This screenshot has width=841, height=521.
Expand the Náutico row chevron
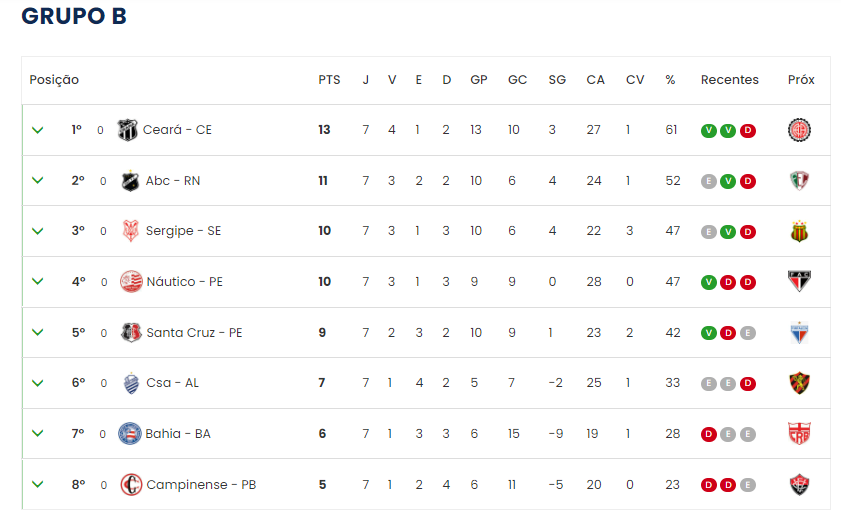click(38, 282)
